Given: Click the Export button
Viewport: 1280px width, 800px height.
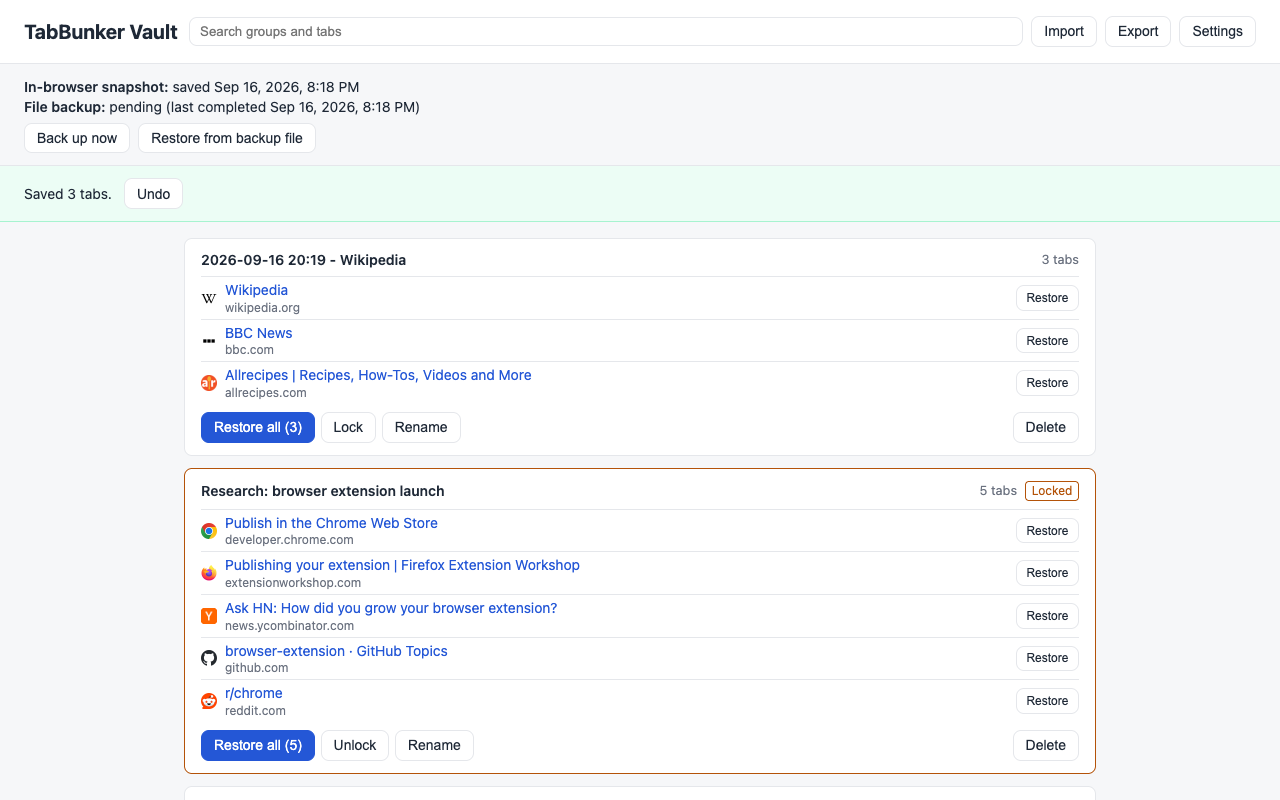Looking at the screenshot, I should tap(1138, 31).
